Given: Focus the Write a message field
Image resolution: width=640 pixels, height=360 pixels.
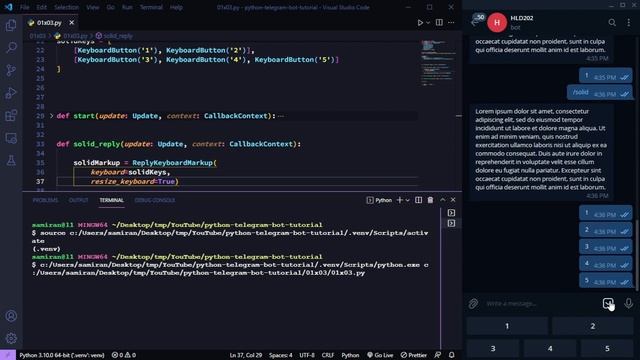Looking at the screenshot, I should click(541, 304).
